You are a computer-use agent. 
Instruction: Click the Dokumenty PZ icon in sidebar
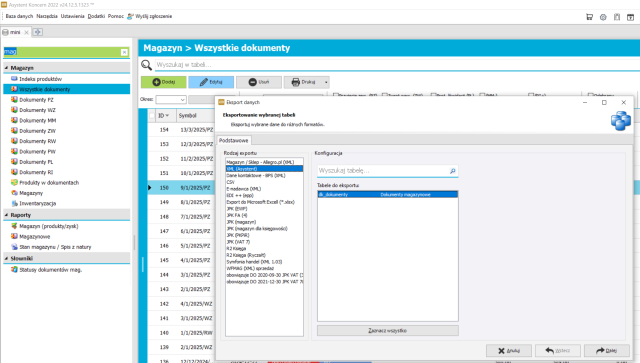click(14, 99)
